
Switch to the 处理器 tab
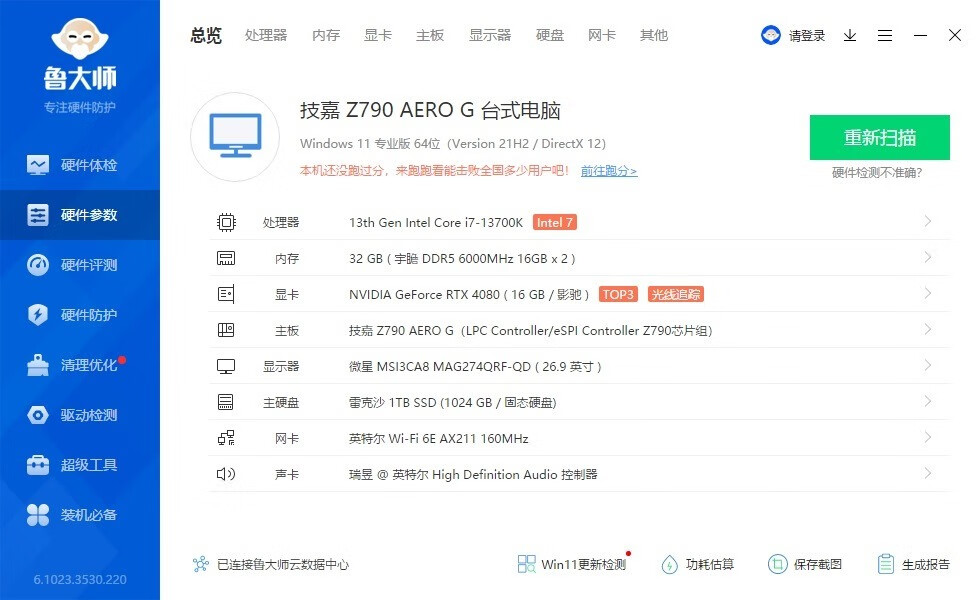pos(266,35)
